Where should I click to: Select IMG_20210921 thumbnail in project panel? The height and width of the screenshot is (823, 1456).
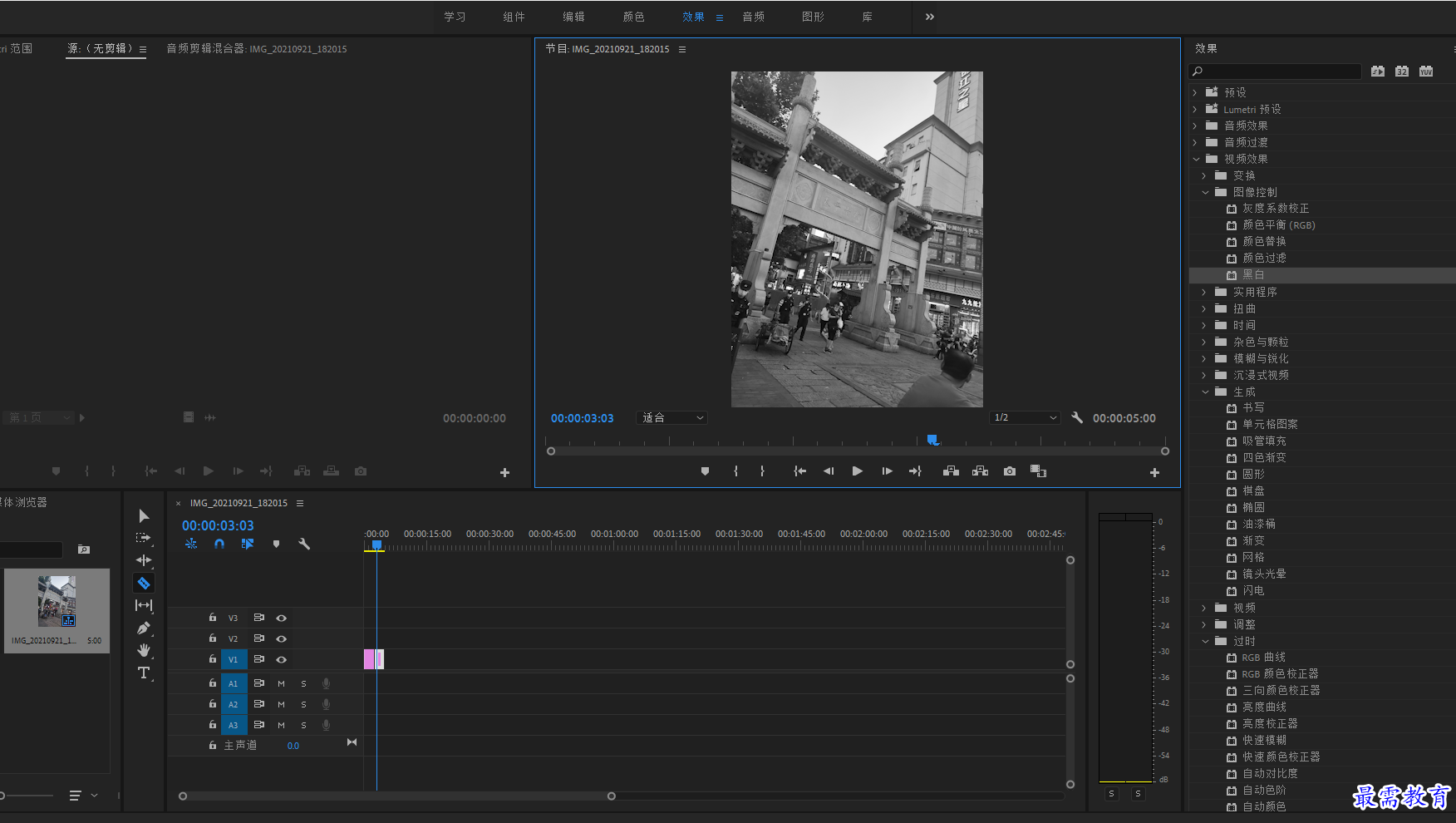pos(57,602)
